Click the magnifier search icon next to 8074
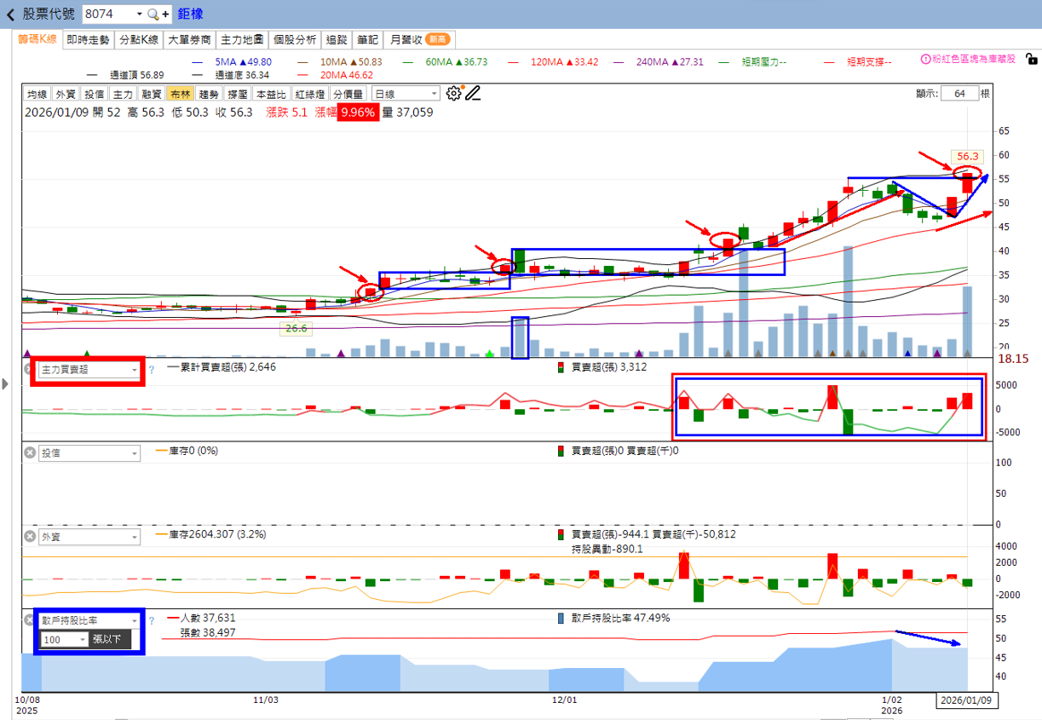 [152, 14]
